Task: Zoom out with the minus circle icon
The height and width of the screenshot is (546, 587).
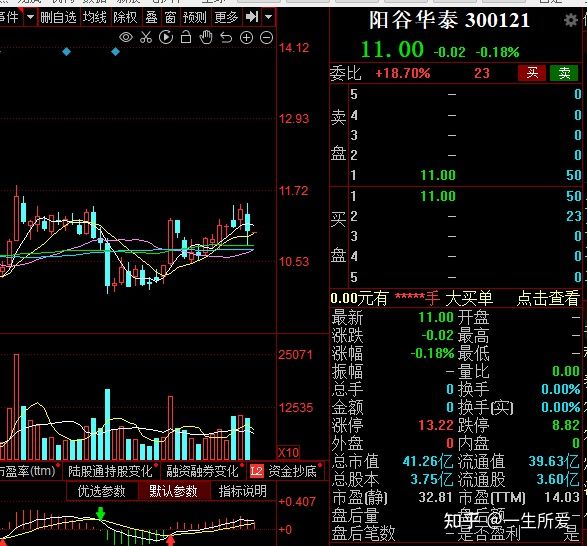Action: click(267, 37)
